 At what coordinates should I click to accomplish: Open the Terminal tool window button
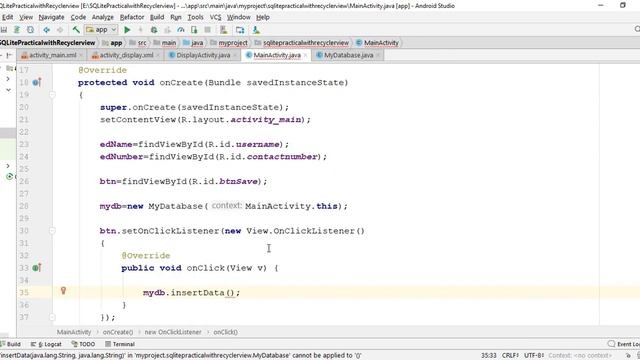click(120, 344)
